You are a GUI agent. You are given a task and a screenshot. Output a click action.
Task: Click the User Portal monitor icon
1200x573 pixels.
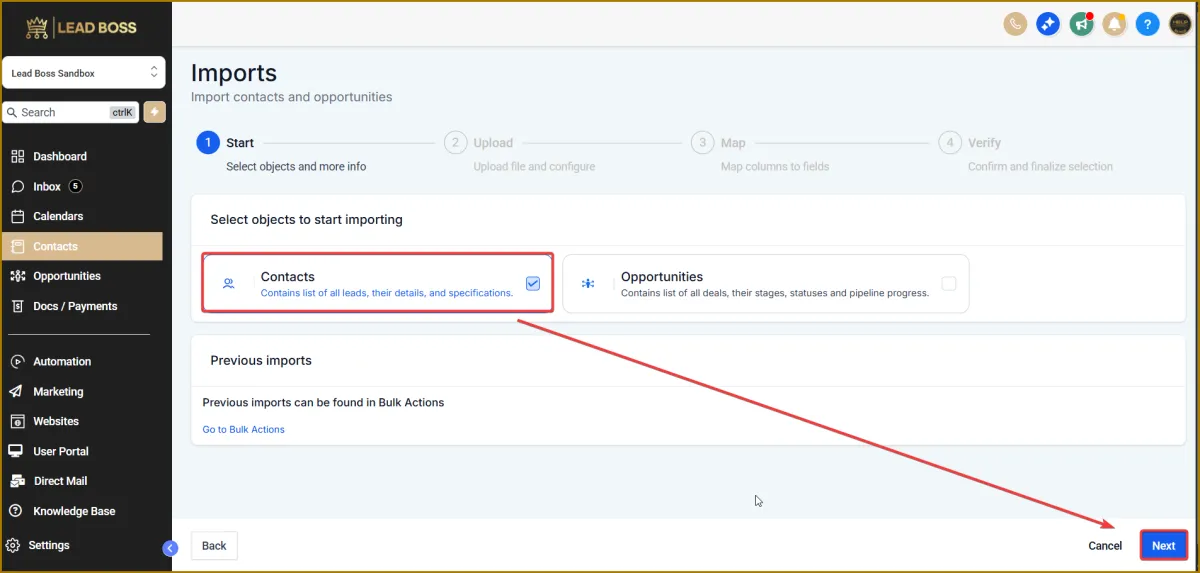pos(16,451)
